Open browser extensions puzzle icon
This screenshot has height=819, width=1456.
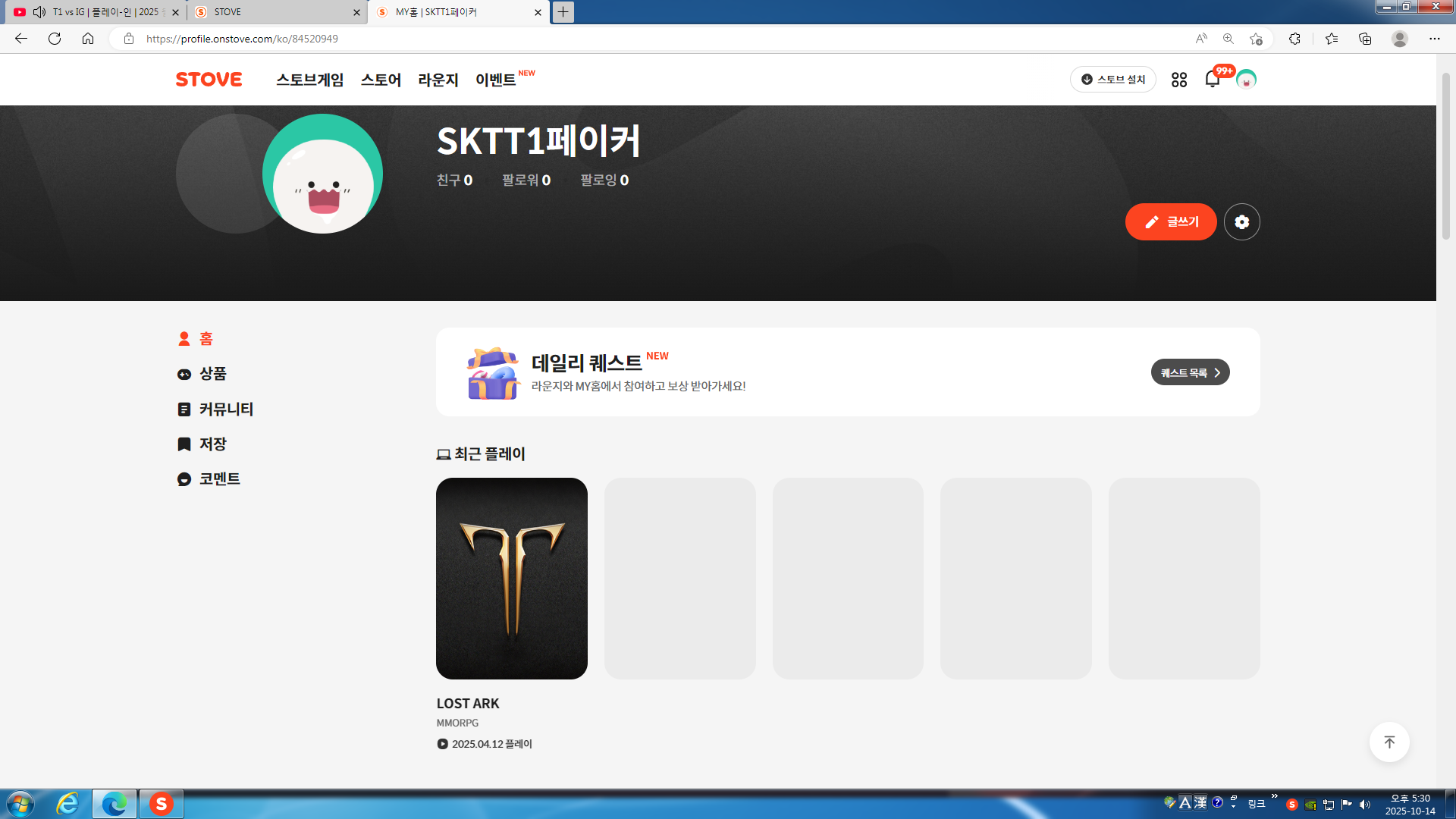pos(1294,39)
